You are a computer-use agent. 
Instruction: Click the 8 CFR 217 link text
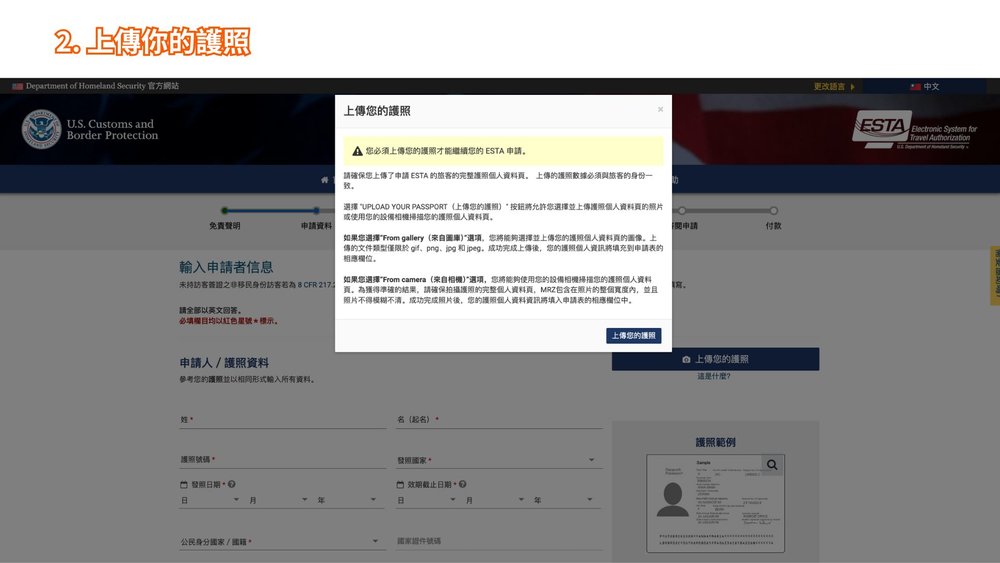pos(316,285)
